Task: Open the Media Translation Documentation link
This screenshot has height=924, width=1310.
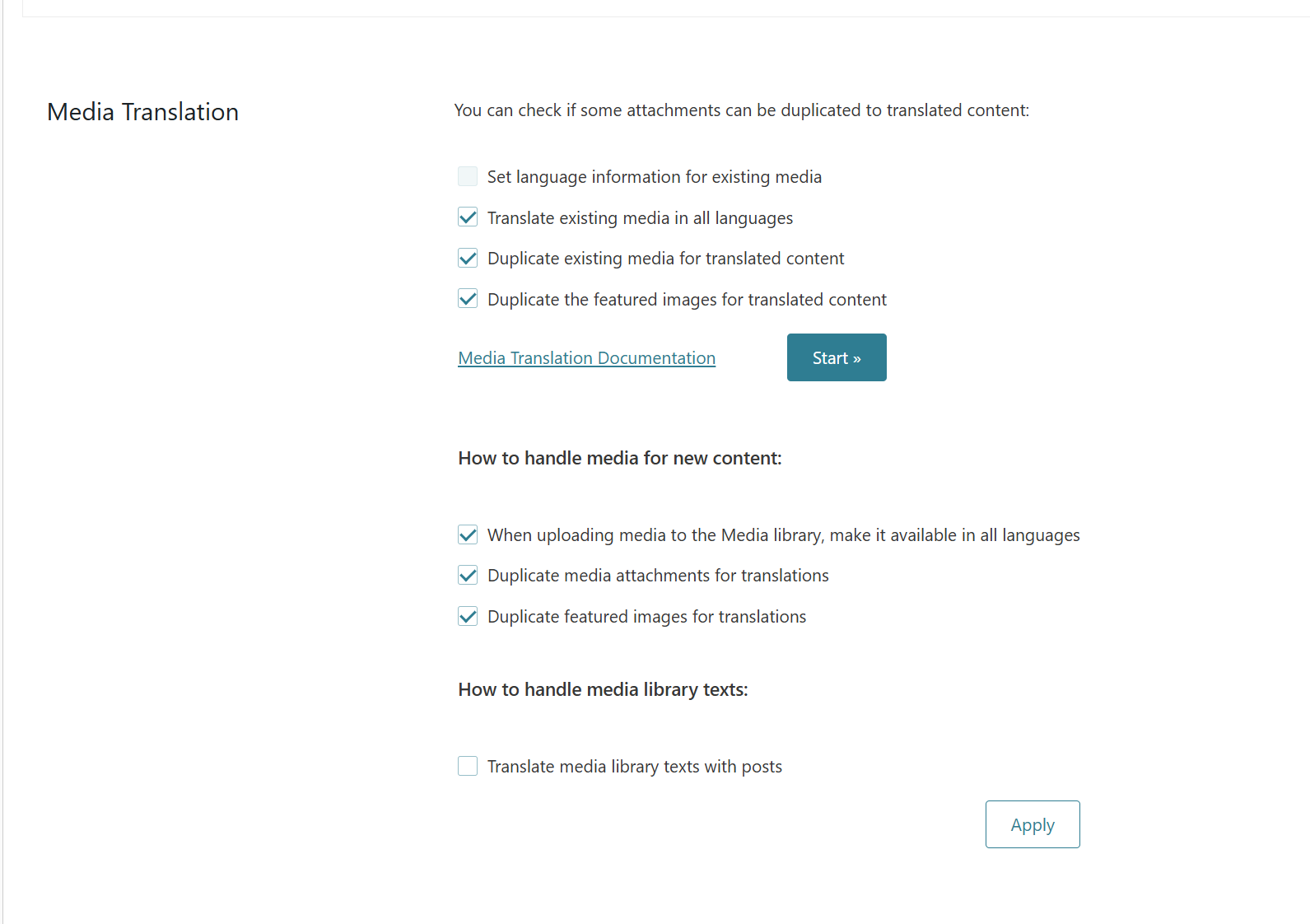Action: tap(586, 358)
